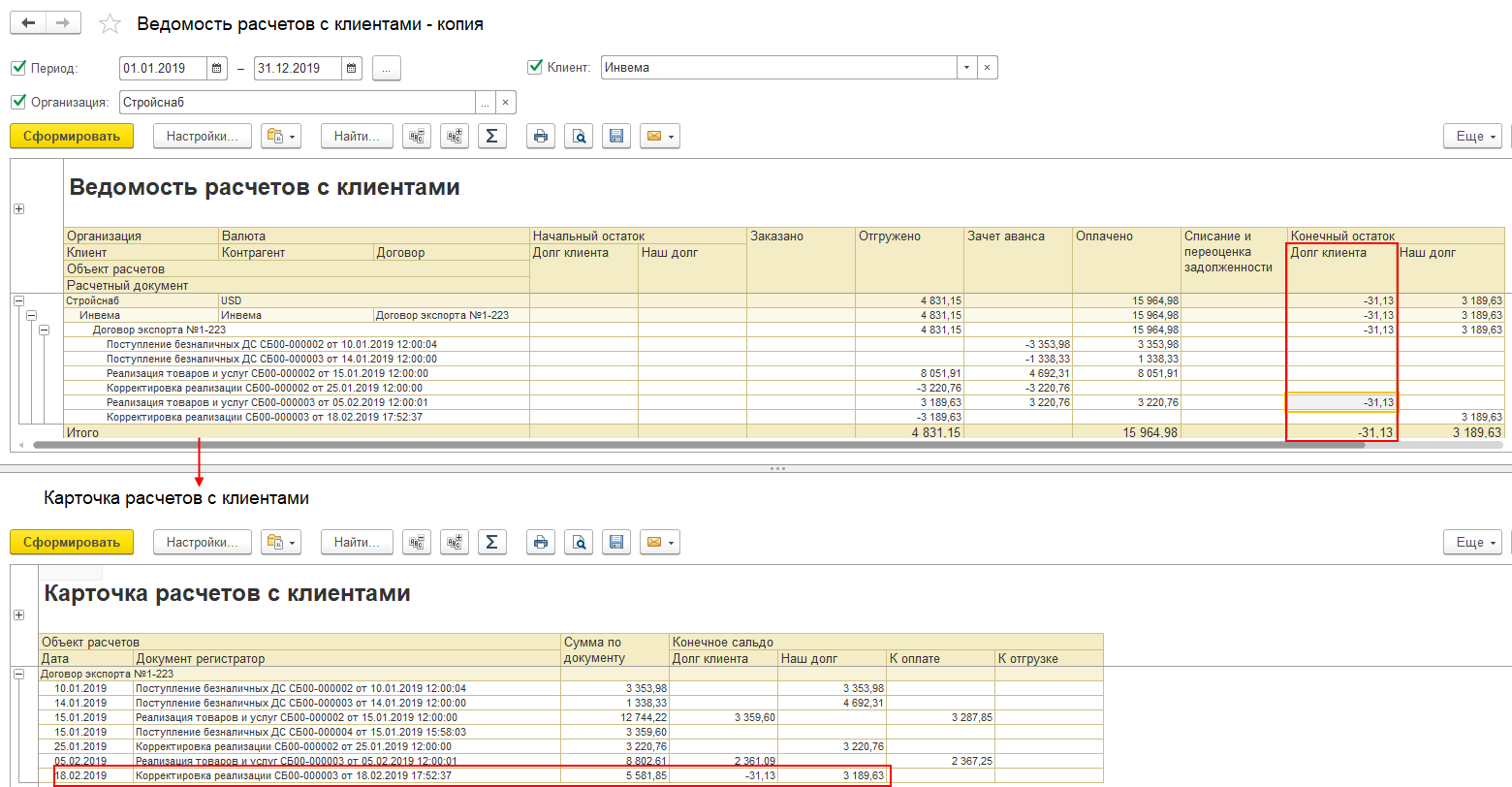Open print preview in Ведомость toolbar
The width and height of the screenshot is (1512, 787).
[579, 137]
